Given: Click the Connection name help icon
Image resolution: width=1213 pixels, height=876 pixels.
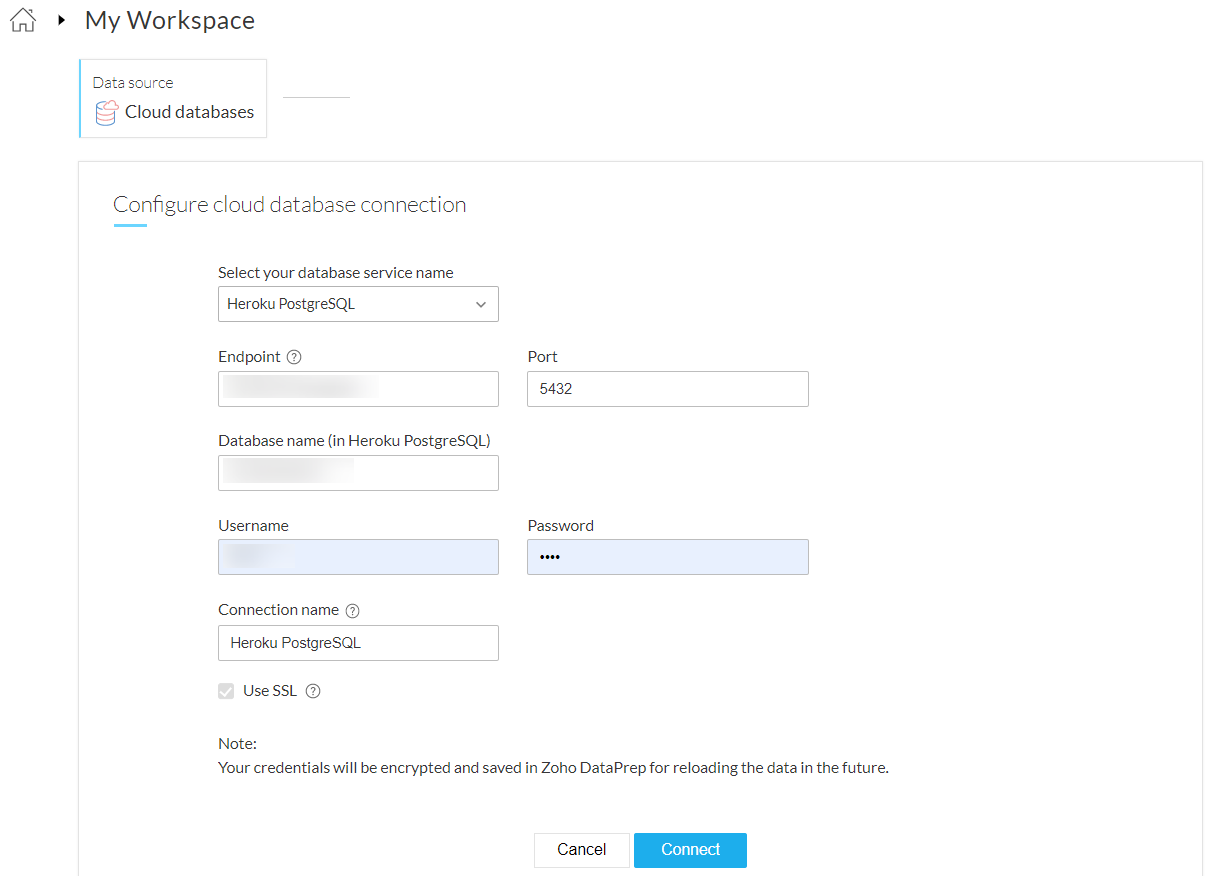Looking at the screenshot, I should pyautogui.click(x=352, y=610).
